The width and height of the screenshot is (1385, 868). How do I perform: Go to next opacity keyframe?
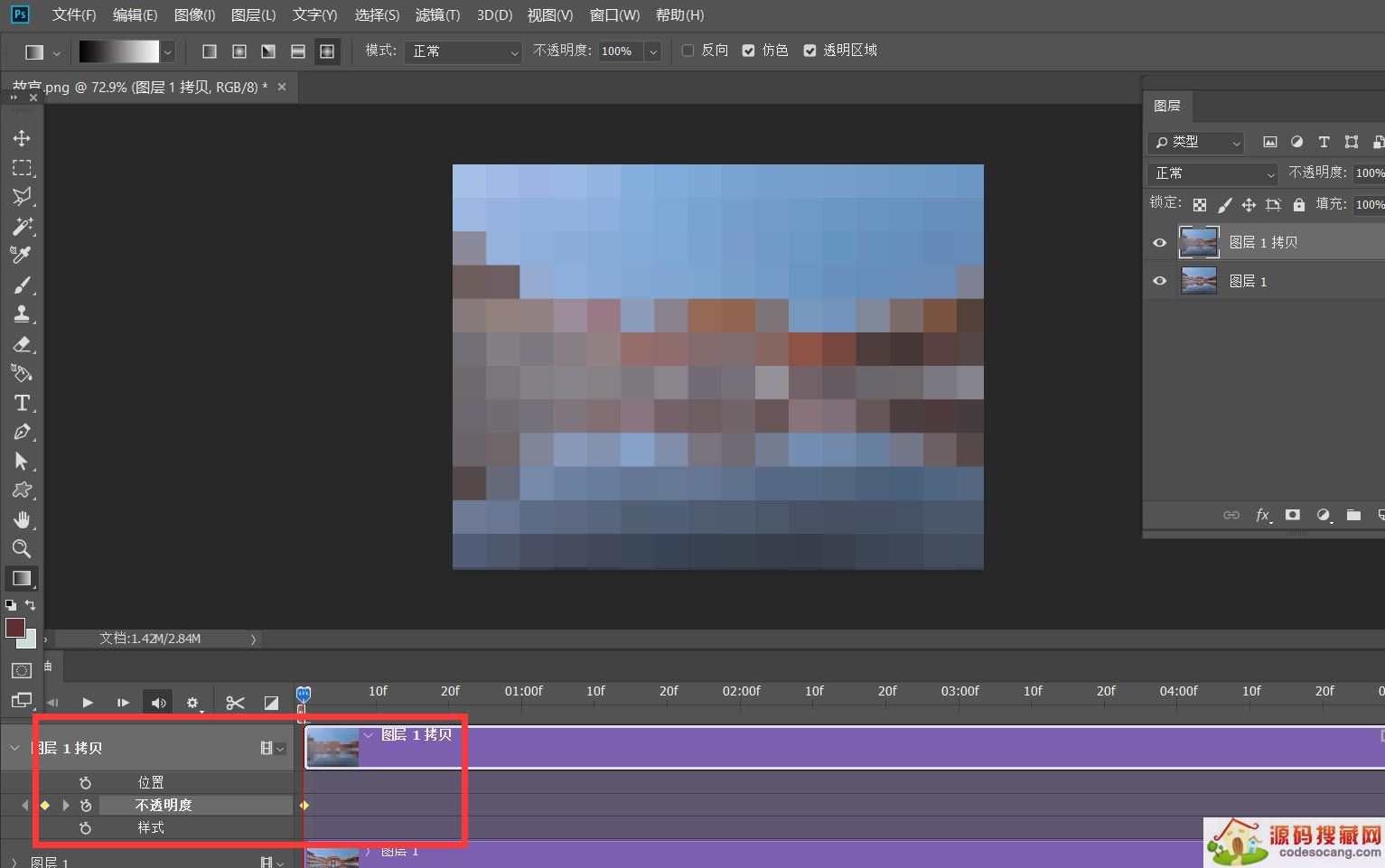coord(65,805)
